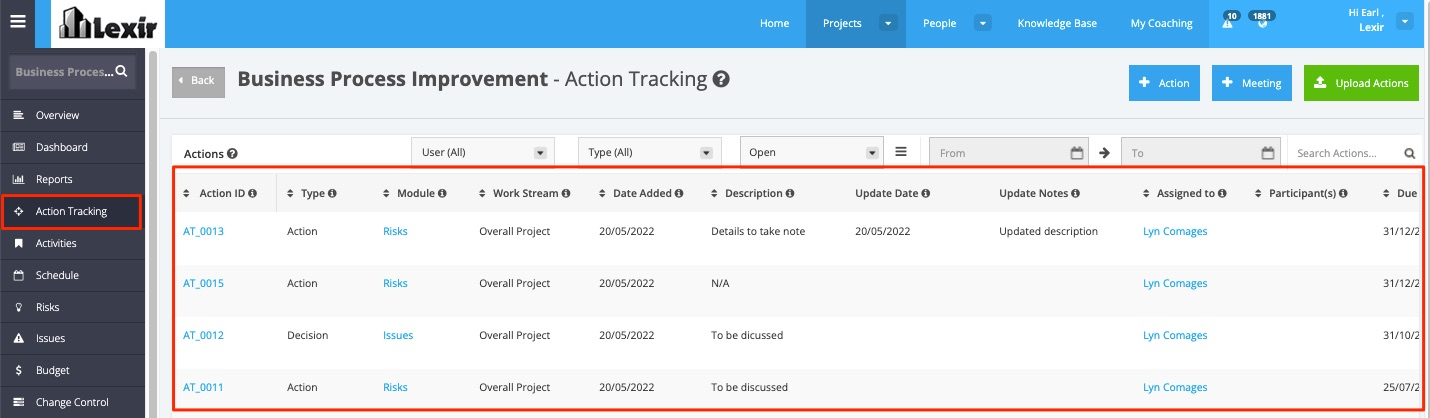Open Knowledge Base in top navigation
The width and height of the screenshot is (1430, 418).
1057,23
